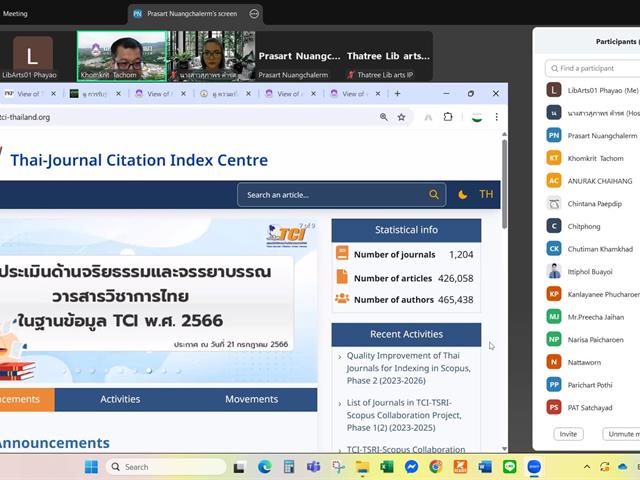The image size is (640, 480).
Task: Select participant Prasart Nuangchalerm in list
Action: point(593,136)
